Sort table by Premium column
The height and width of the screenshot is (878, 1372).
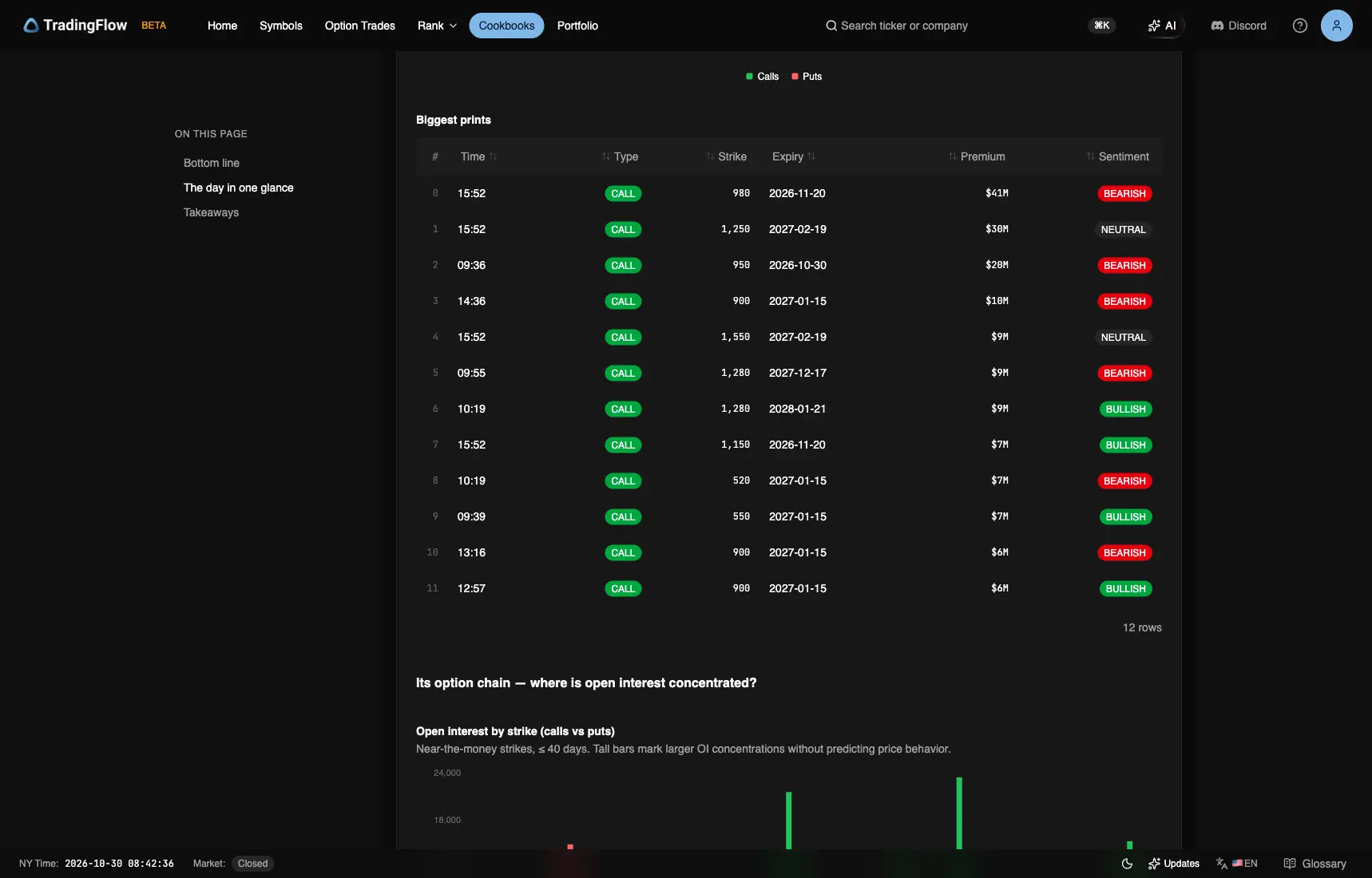[x=977, y=156]
